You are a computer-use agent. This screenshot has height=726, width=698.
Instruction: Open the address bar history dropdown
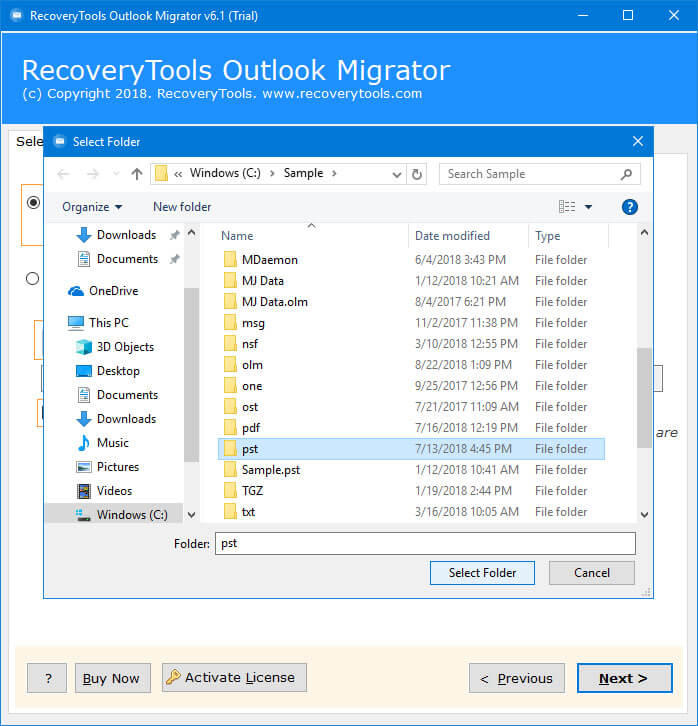pyautogui.click(x=397, y=175)
